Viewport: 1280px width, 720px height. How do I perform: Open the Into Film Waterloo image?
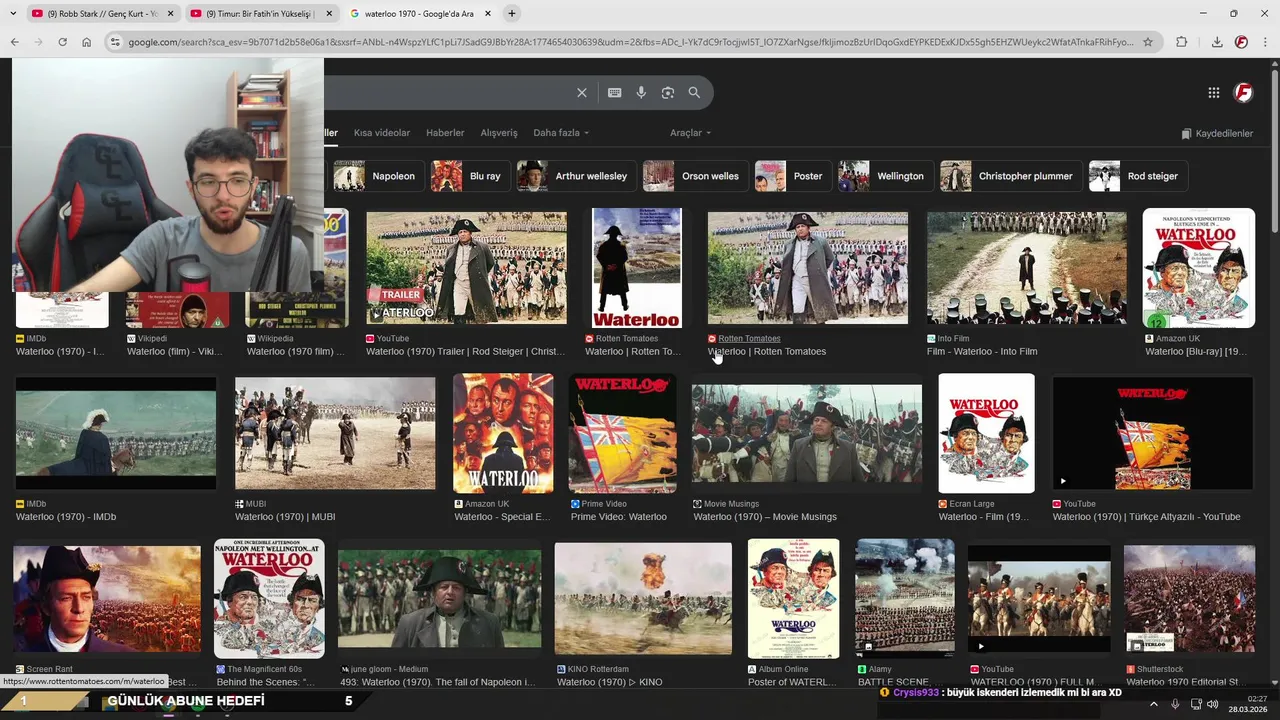point(1027,268)
